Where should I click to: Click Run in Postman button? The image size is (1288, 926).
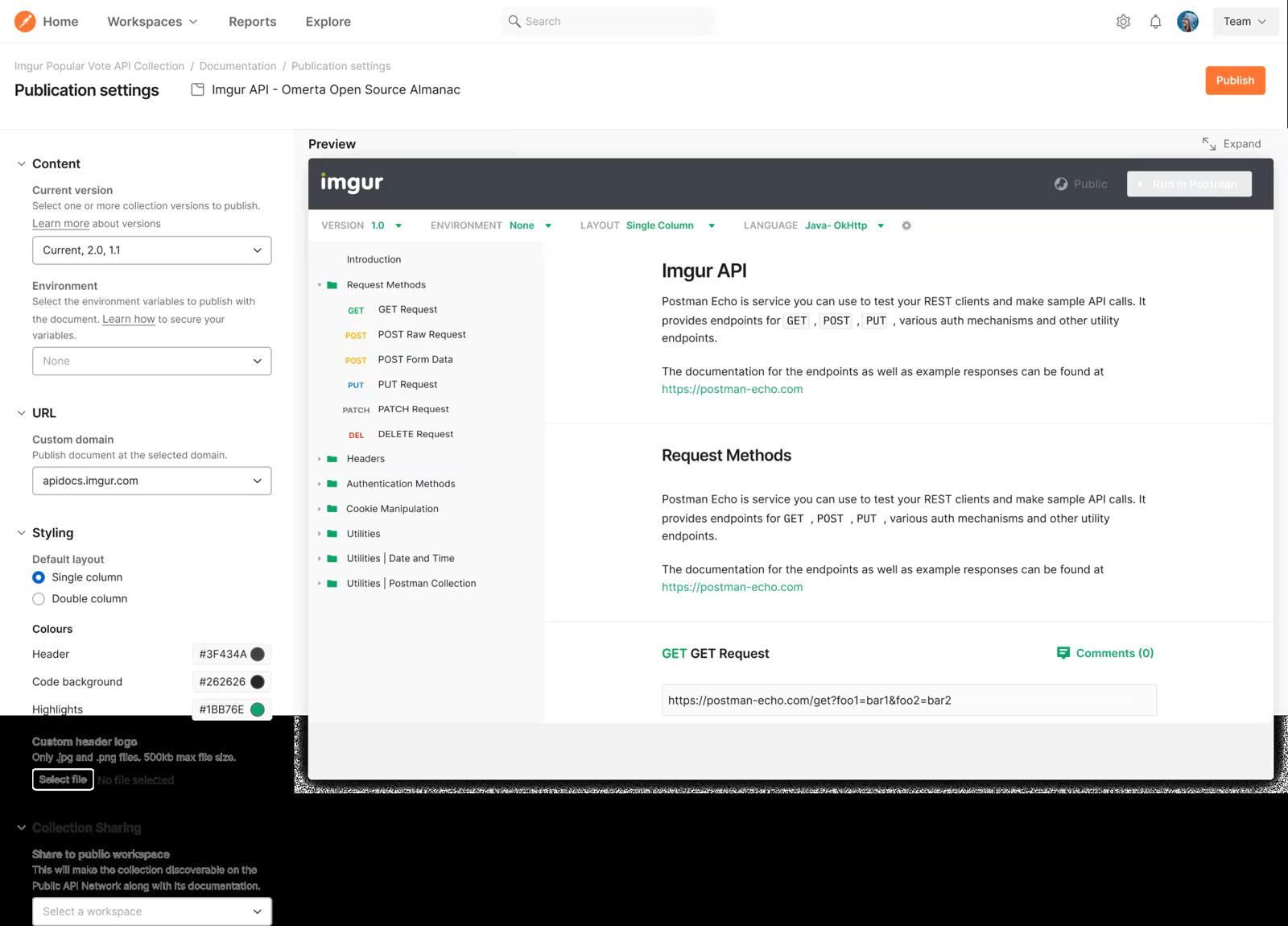click(x=1189, y=184)
